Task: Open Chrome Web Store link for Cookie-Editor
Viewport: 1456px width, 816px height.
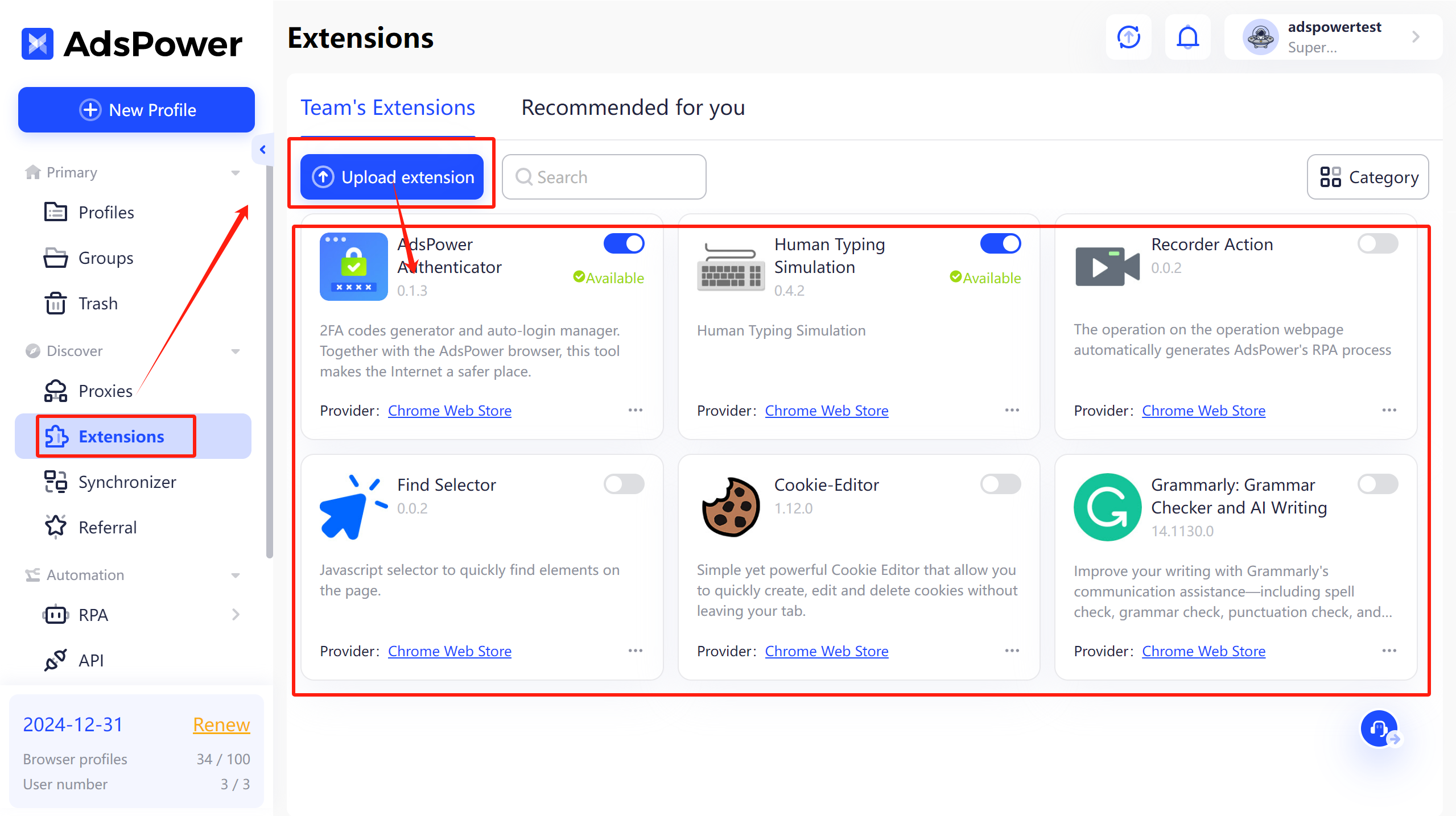Action: click(x=826, y=651)
